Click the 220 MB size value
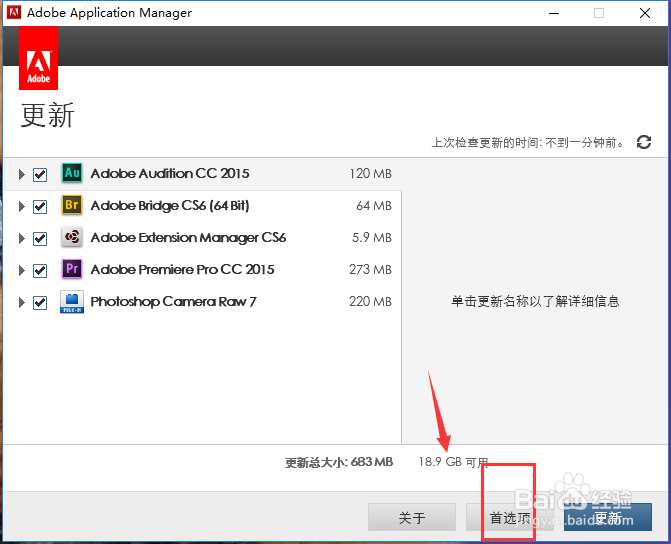This screenshot has height=544, width=671. [371, 302]
